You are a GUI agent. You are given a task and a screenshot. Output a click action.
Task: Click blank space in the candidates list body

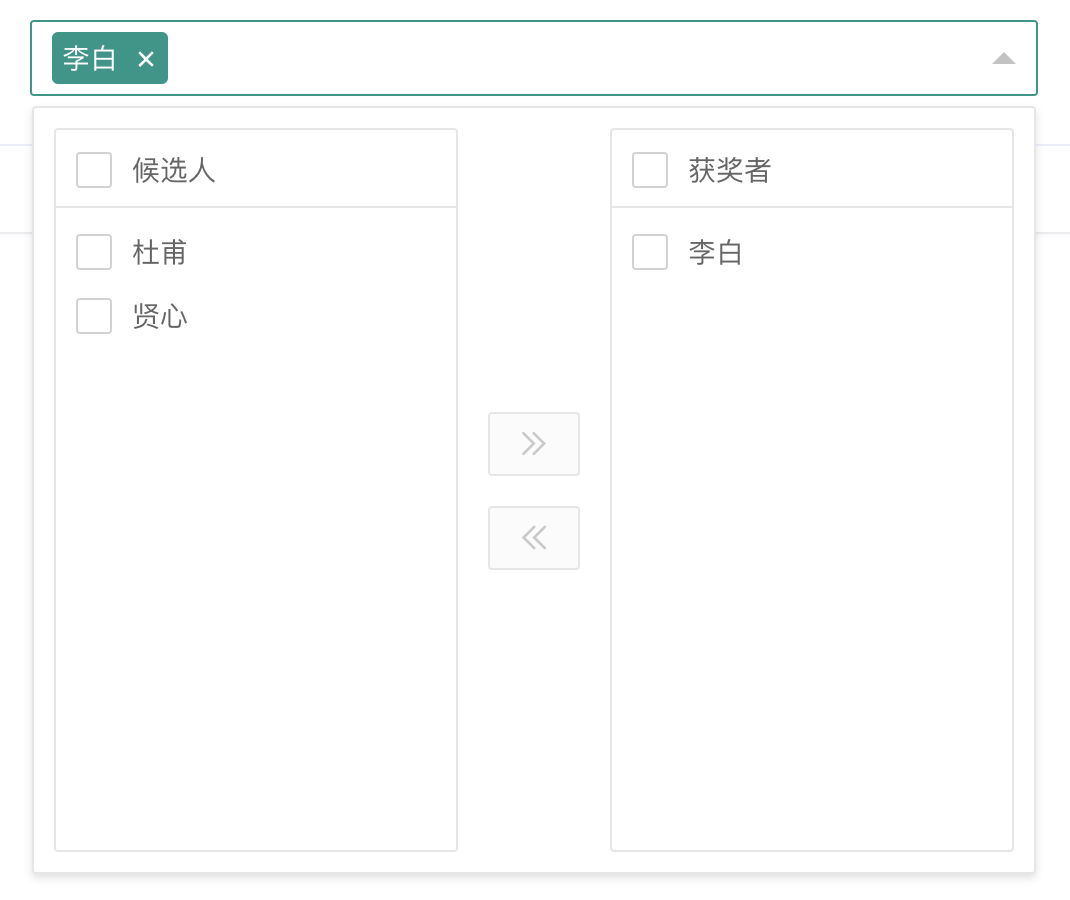[x=256, y=600]
